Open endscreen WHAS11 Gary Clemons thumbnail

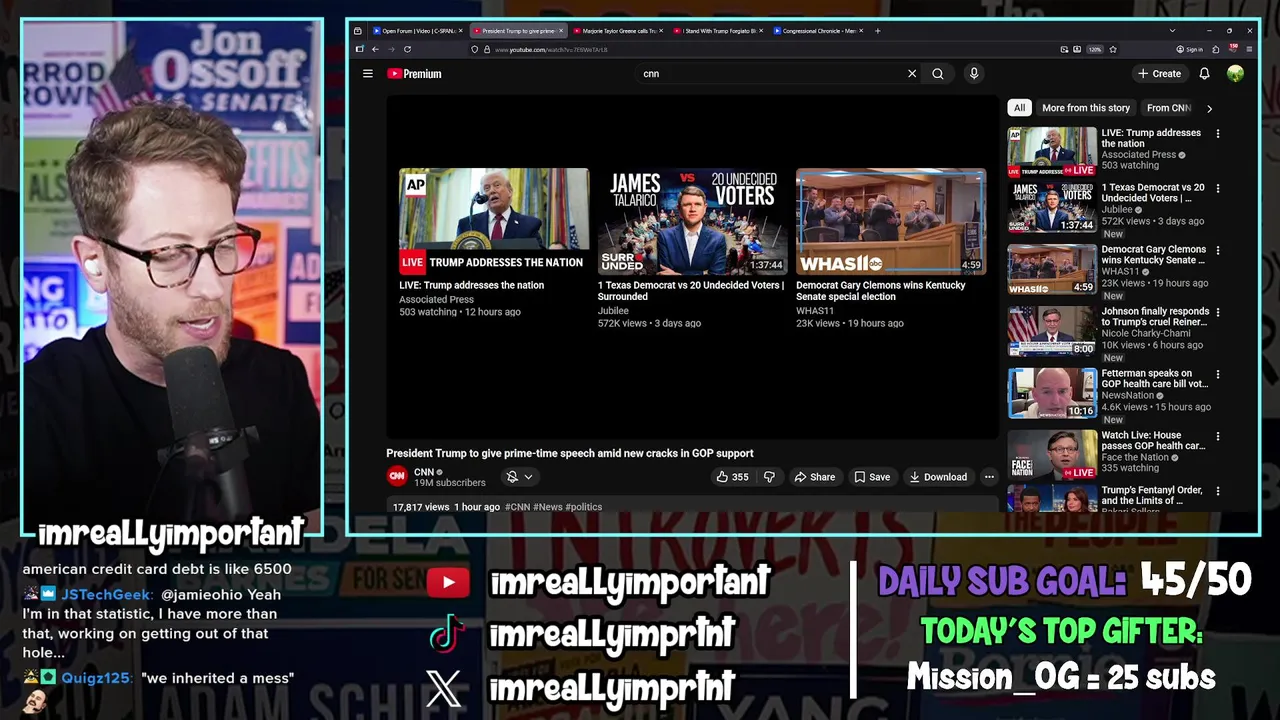891,221
